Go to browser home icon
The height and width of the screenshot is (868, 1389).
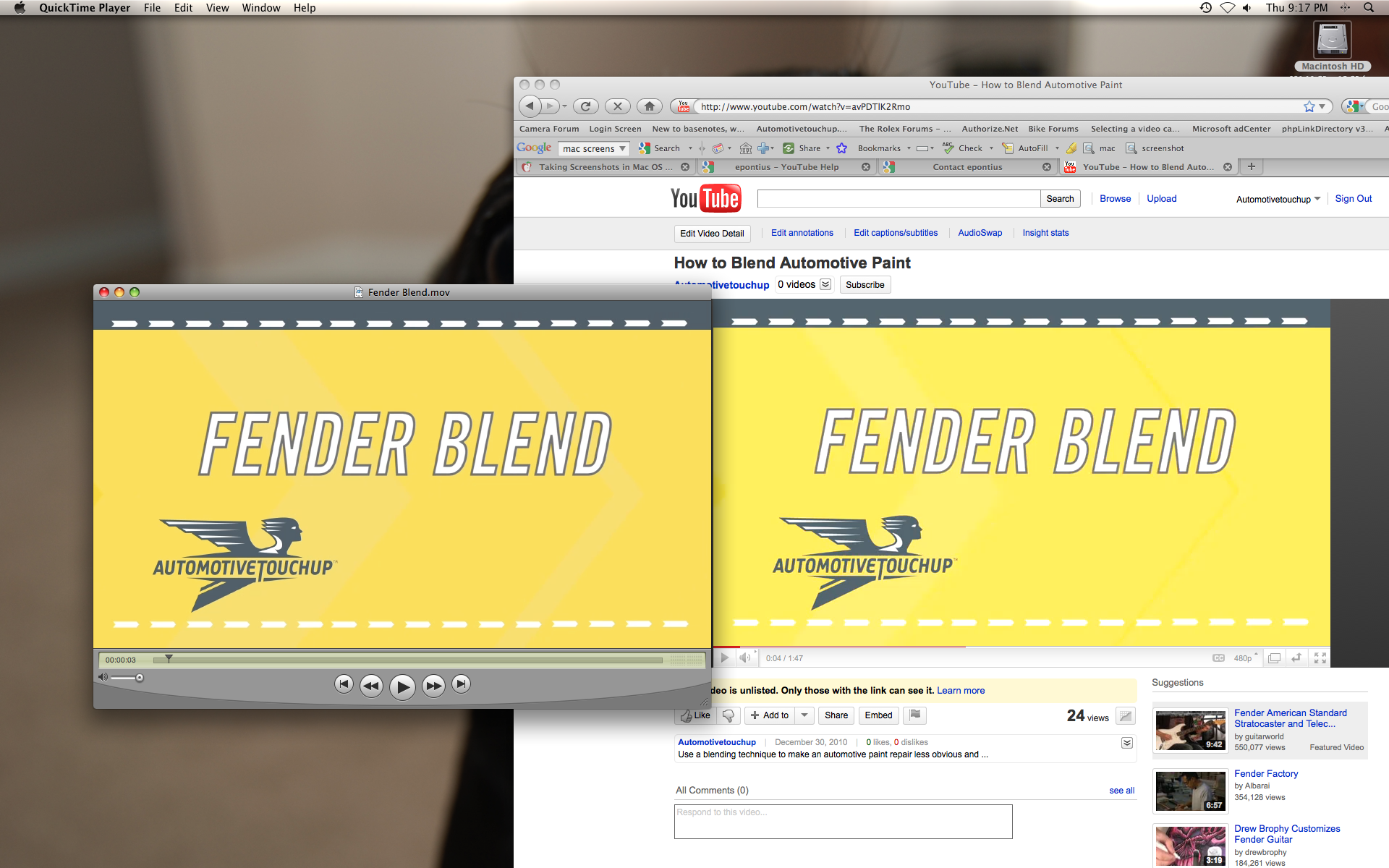[x=650, y=106]
